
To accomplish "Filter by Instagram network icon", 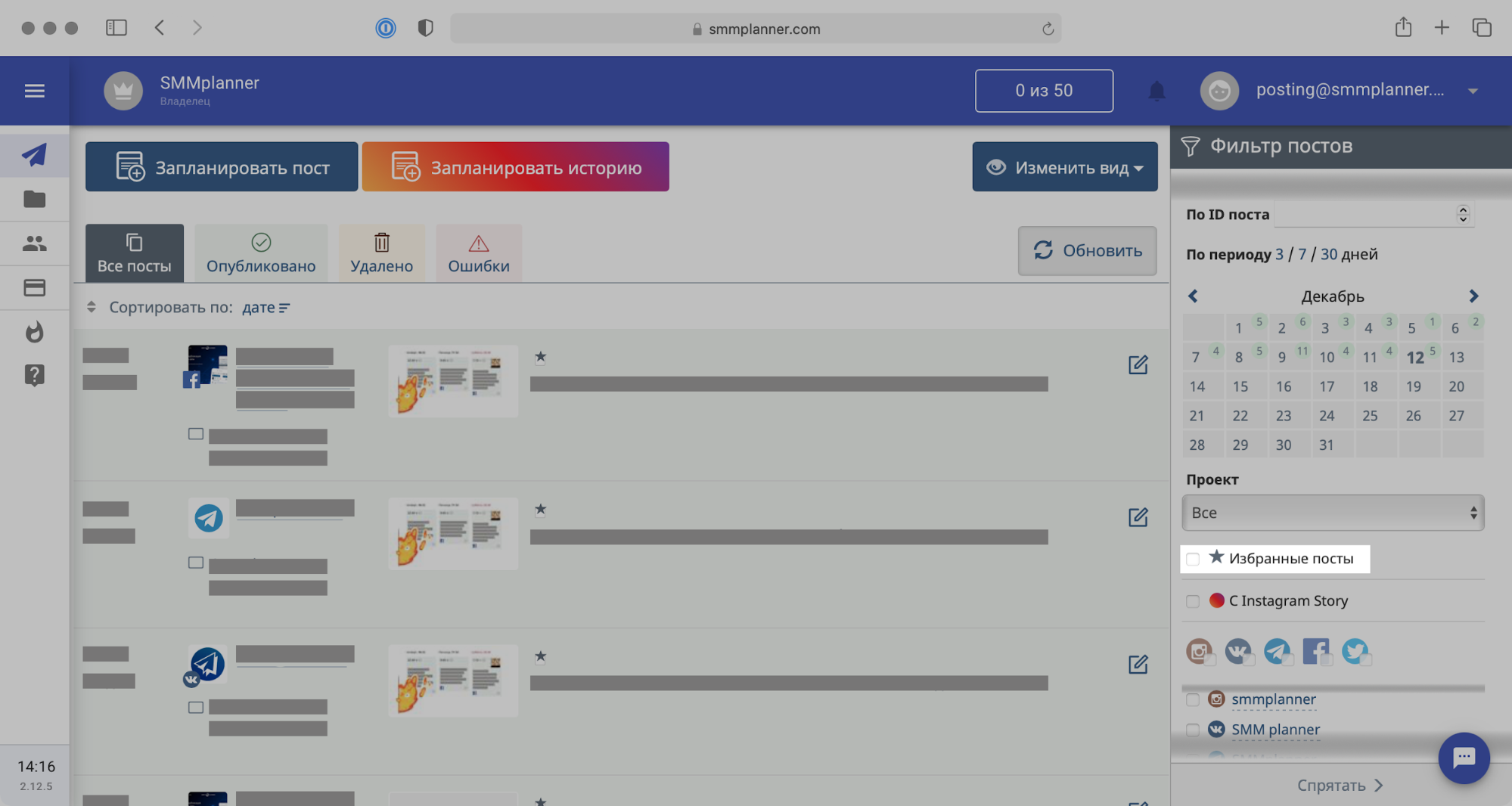I will (1200, 651).
